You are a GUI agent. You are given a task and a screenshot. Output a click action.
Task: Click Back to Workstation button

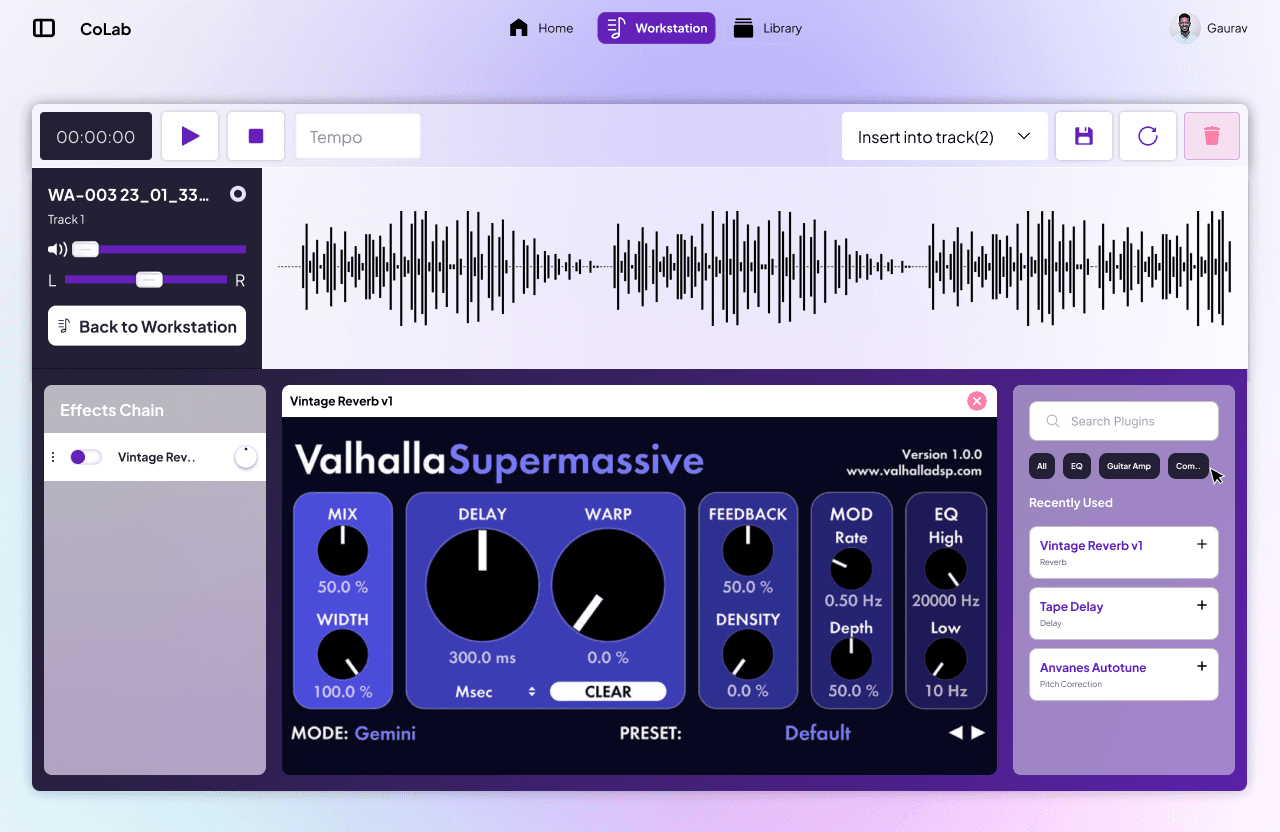point(147,326)
